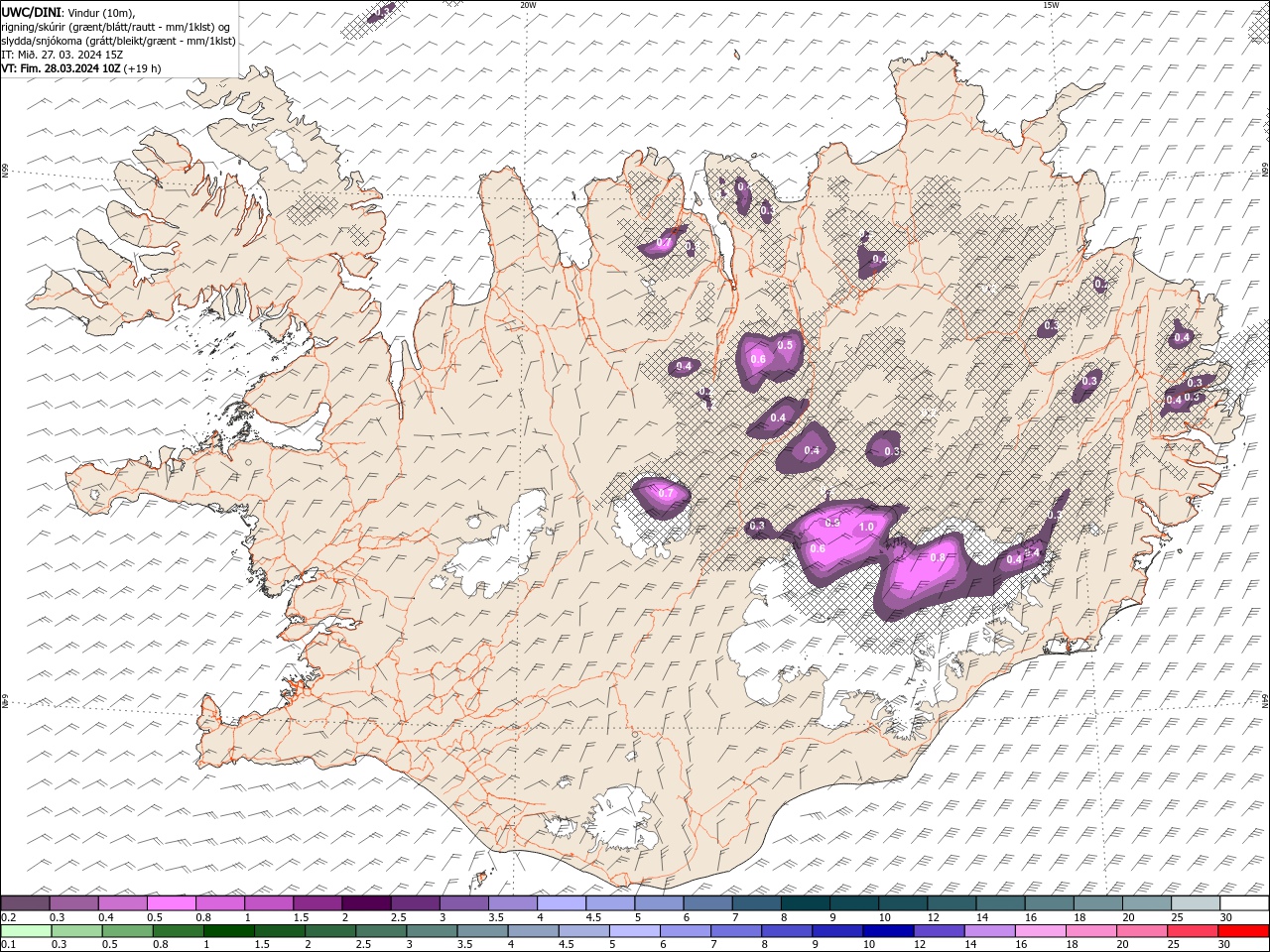
Task: Click the 'IT: Mið. 27. 03. 2024 15Z' line
Action: pyautogui.click(x=63, y=55)
